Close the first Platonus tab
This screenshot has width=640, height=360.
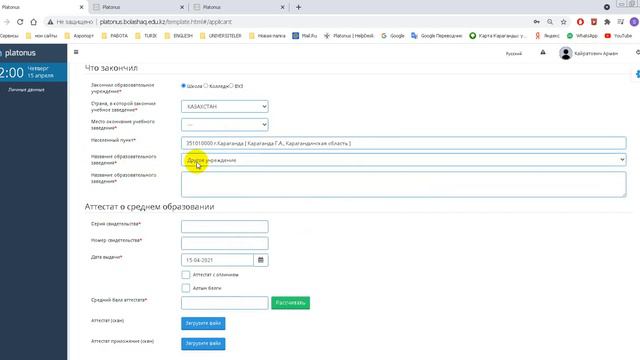tap(81, 7)
